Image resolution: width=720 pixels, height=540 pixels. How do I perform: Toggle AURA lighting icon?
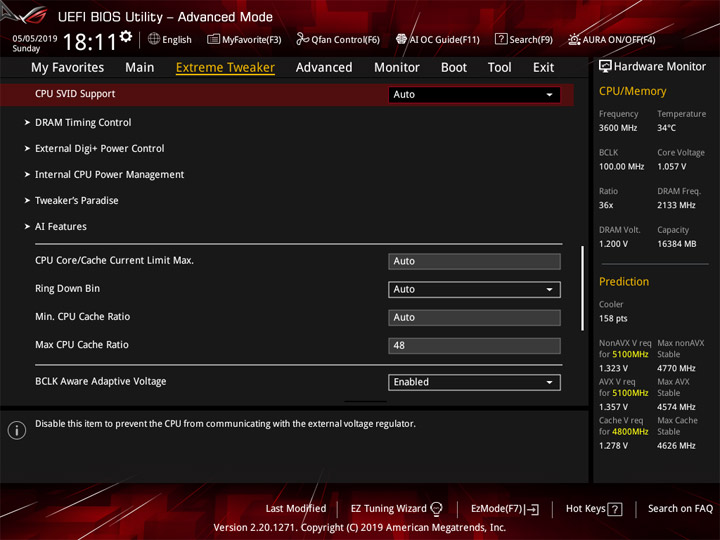(574, 39)
